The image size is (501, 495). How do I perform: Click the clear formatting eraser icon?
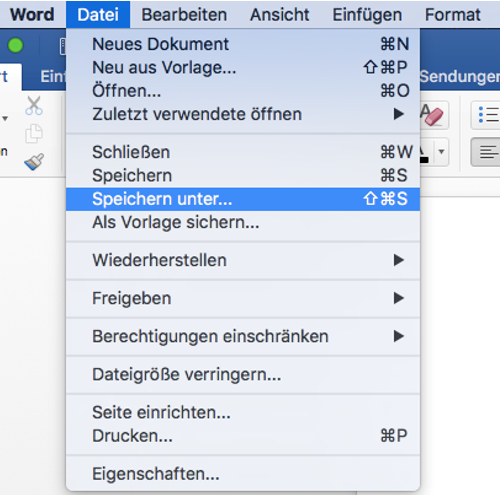433,115
